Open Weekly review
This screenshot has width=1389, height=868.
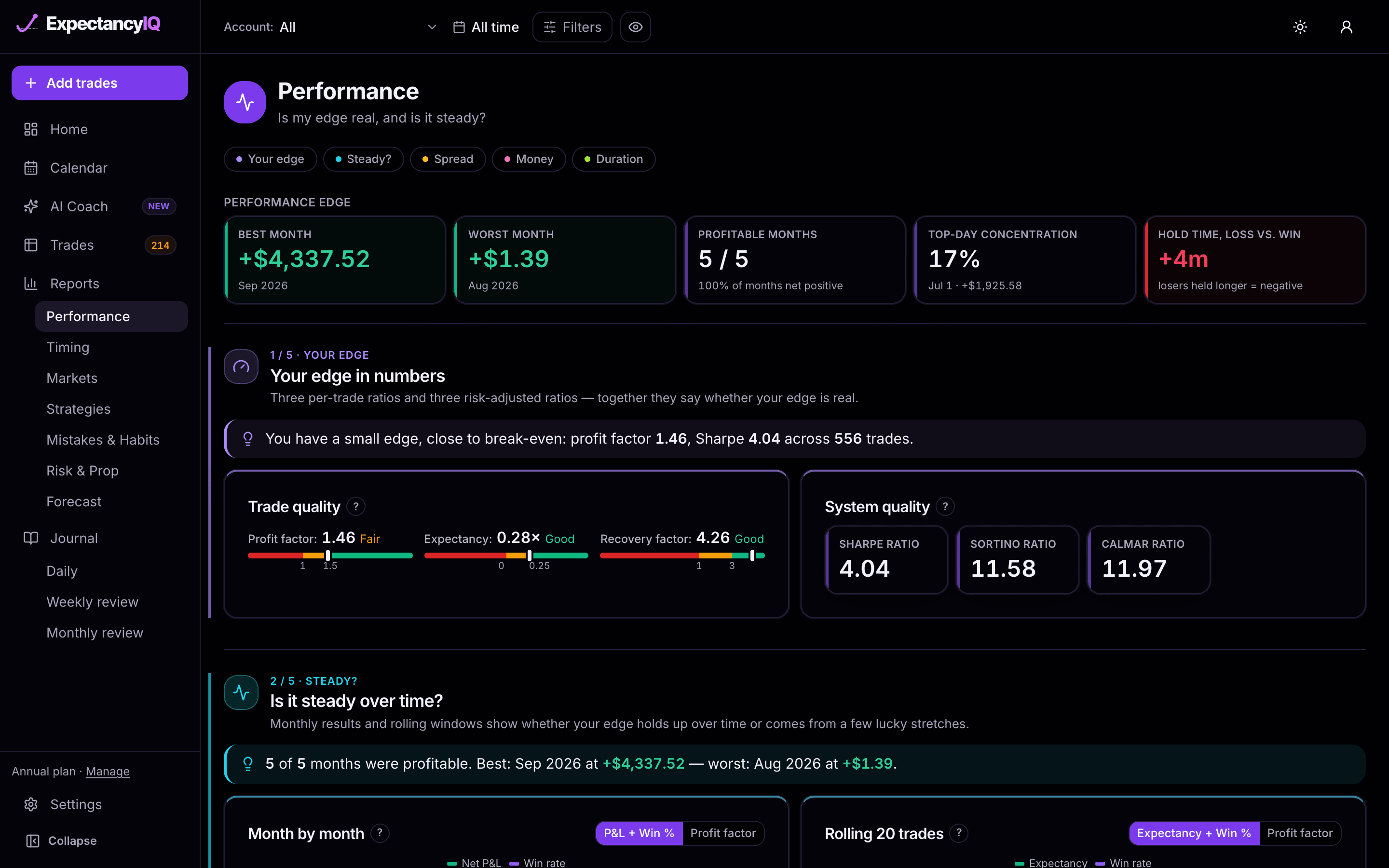coord(111,602)
